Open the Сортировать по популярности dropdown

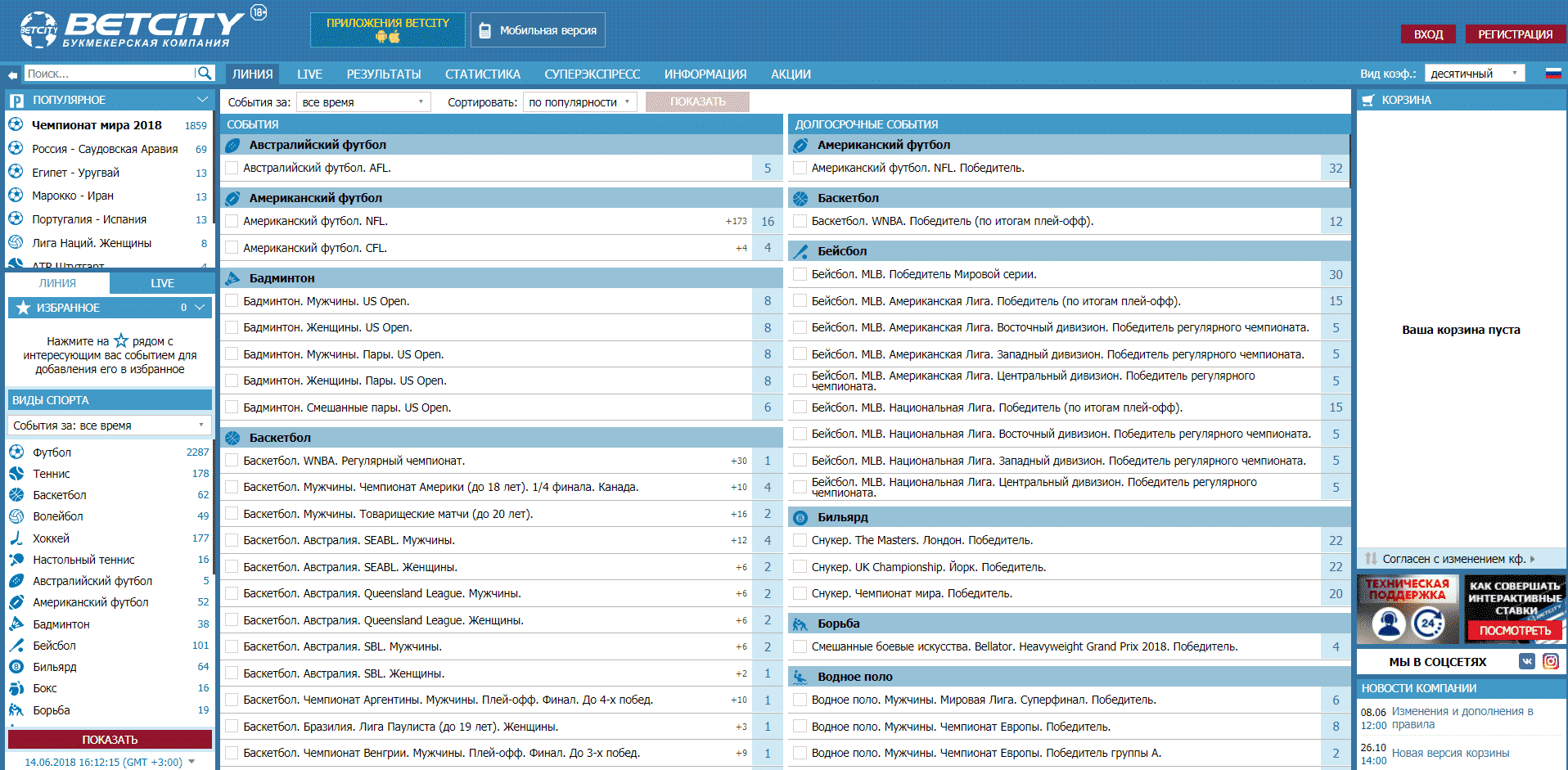click(579, 102)
